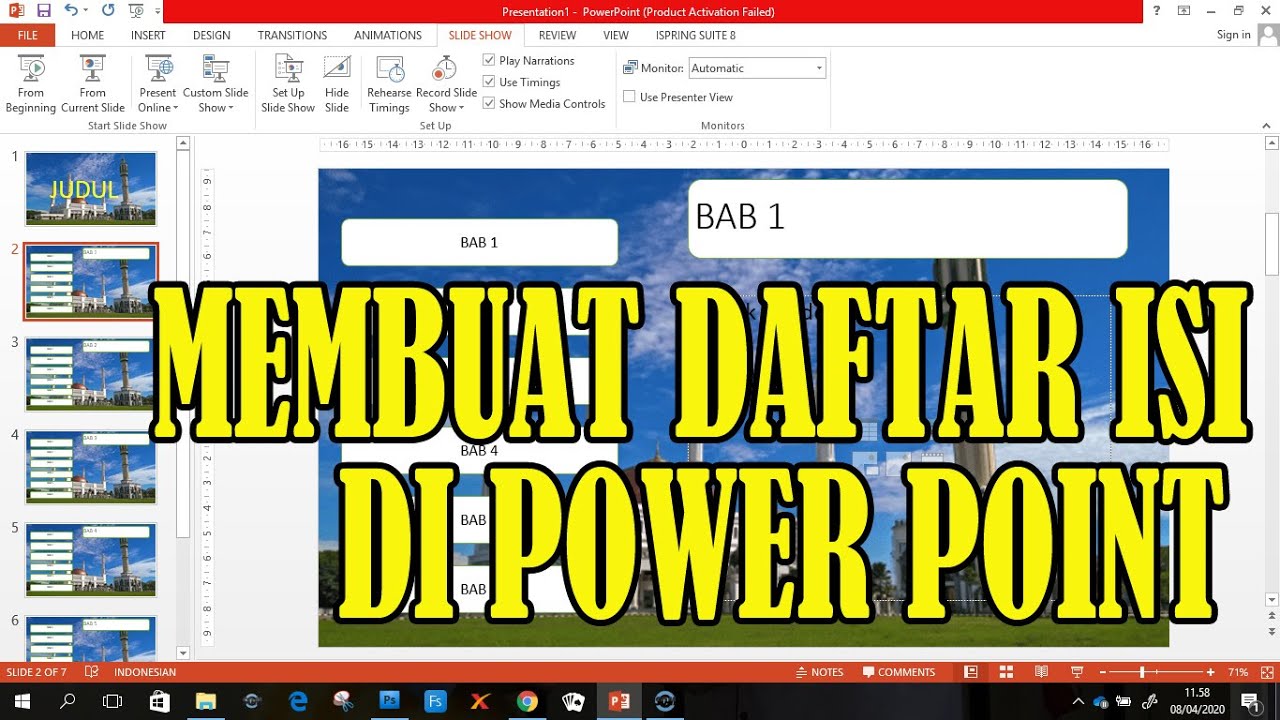This screenshot has width=1280, height=720.
Task: Enable Use Presenter View
Action: [629, 97]
